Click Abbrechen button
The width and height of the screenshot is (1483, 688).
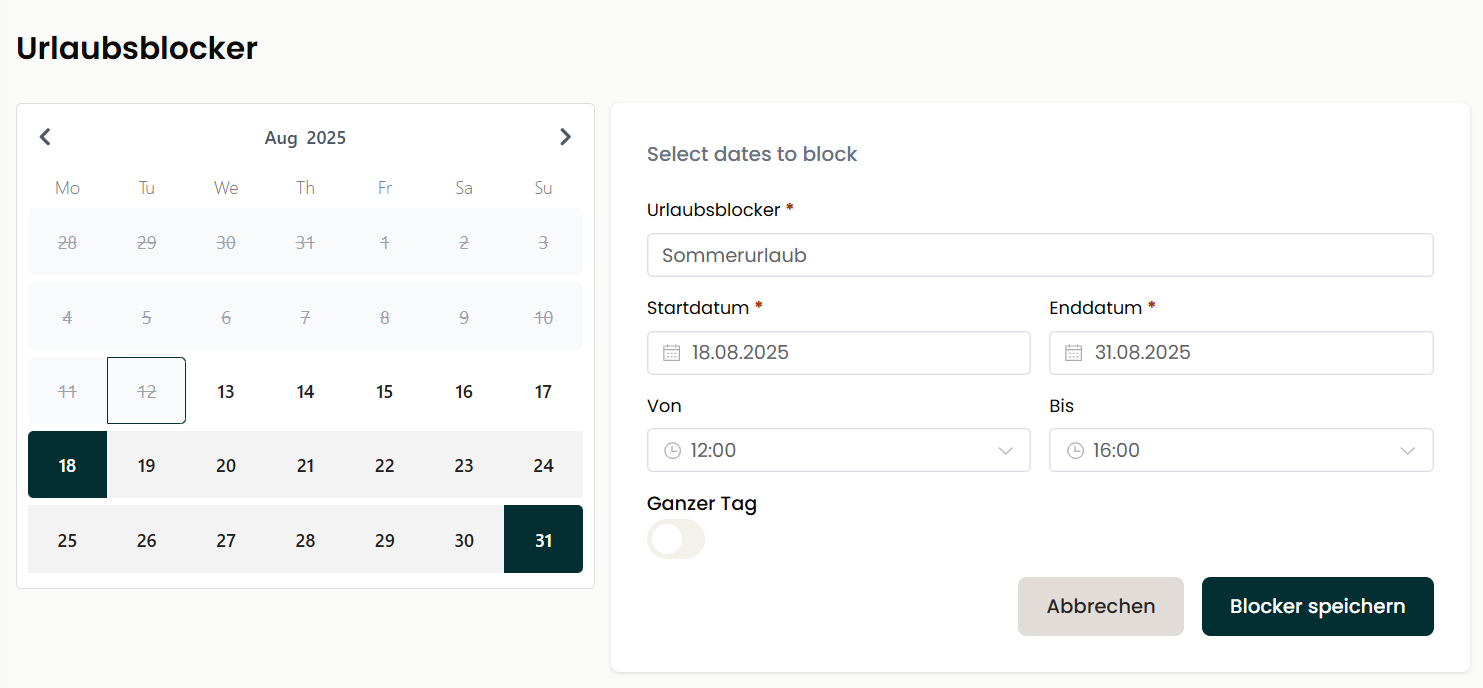(1101, 606)
